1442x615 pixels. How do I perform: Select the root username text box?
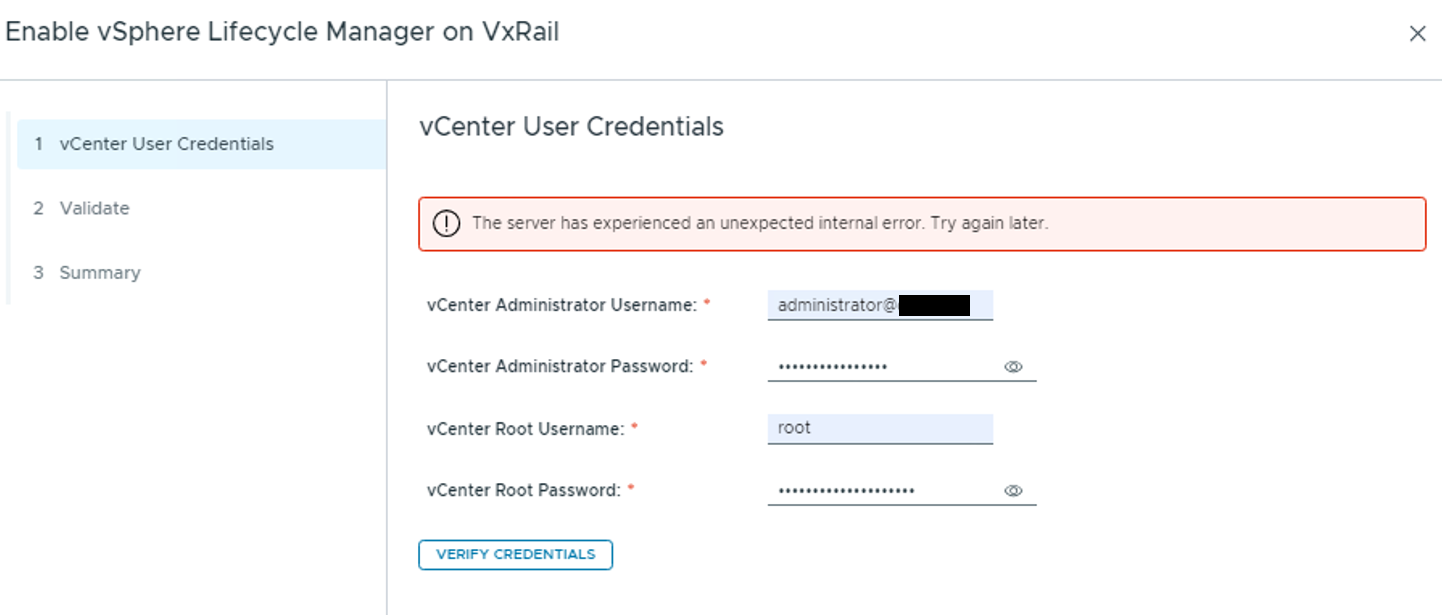(x=880, y=427)
